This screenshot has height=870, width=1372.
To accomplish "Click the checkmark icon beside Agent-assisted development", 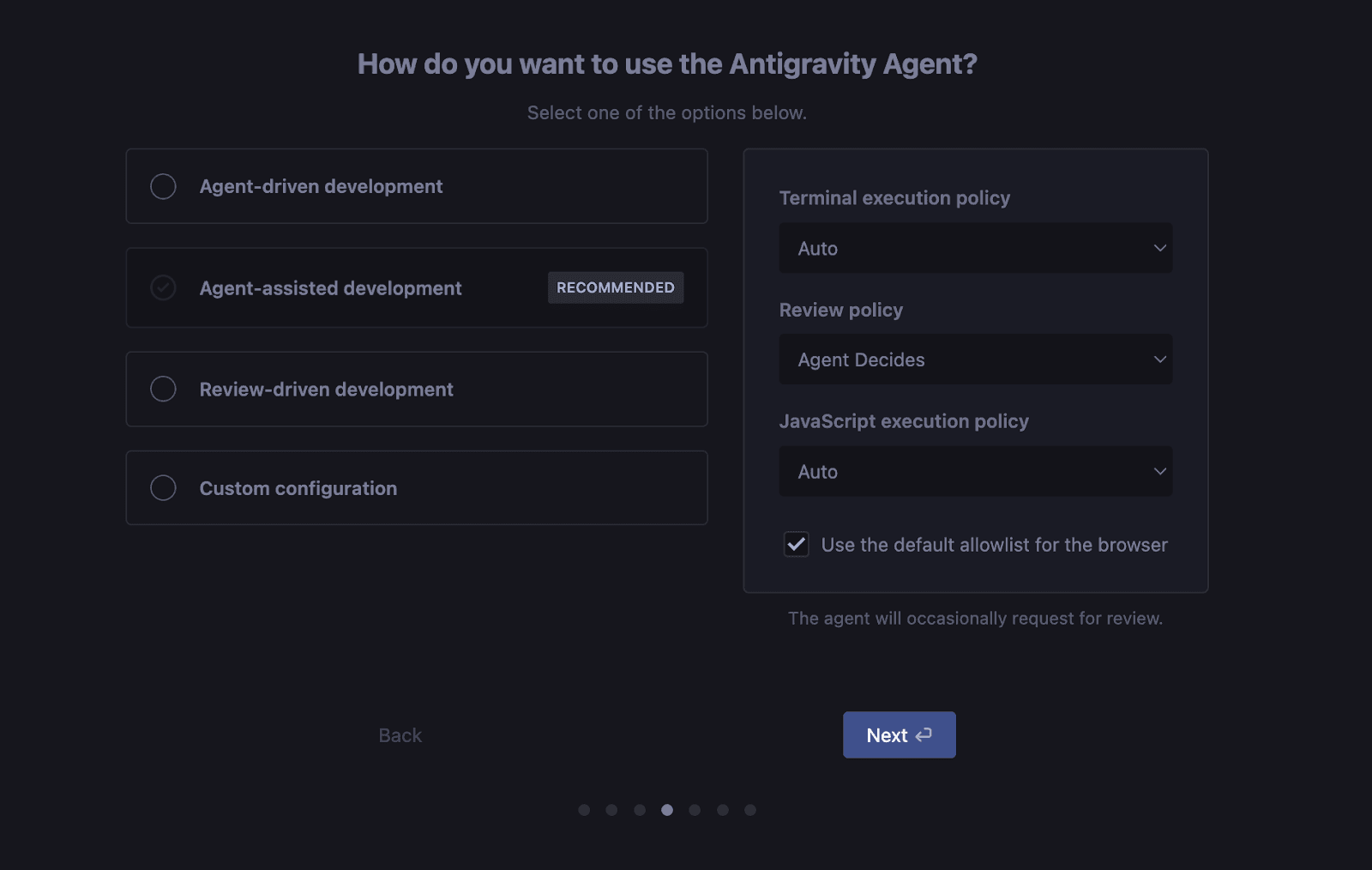I will [163, 287].
